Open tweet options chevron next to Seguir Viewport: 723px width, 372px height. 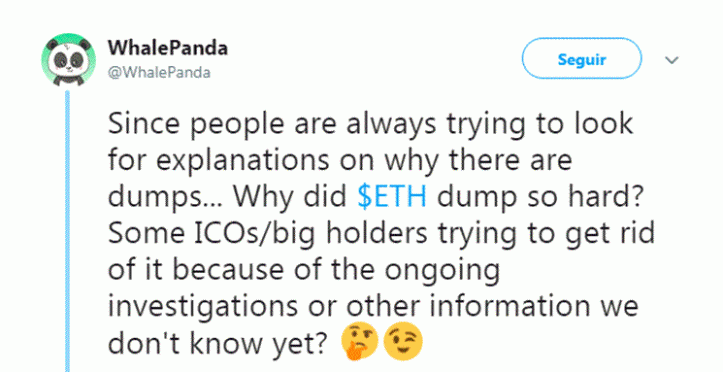click(x=672, y=60)
